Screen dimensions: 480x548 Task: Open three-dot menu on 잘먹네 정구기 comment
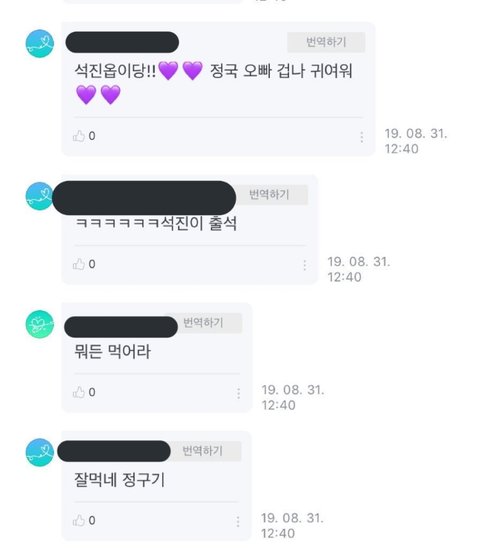coord(238,522)
